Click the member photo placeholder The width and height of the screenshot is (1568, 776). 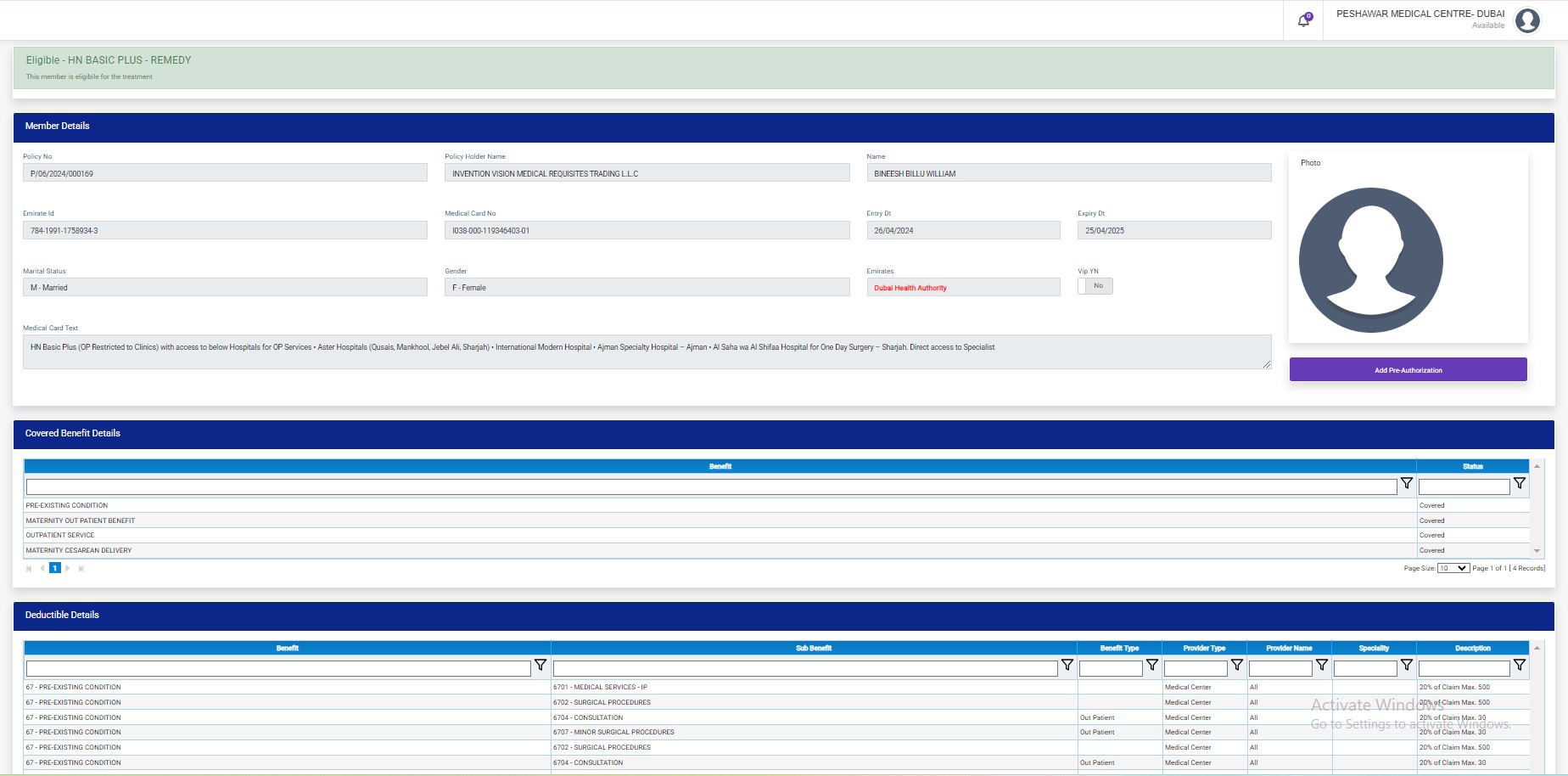[x=1370, y=260]
